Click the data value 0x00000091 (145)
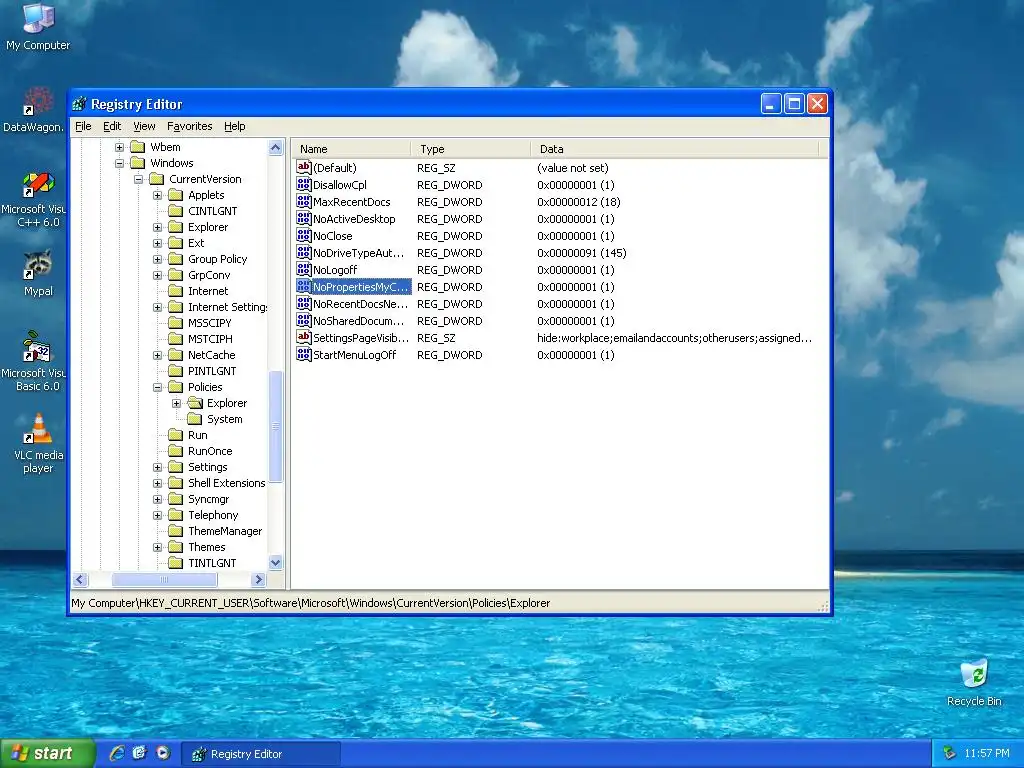1024x768 pixels. pos(581,253)
